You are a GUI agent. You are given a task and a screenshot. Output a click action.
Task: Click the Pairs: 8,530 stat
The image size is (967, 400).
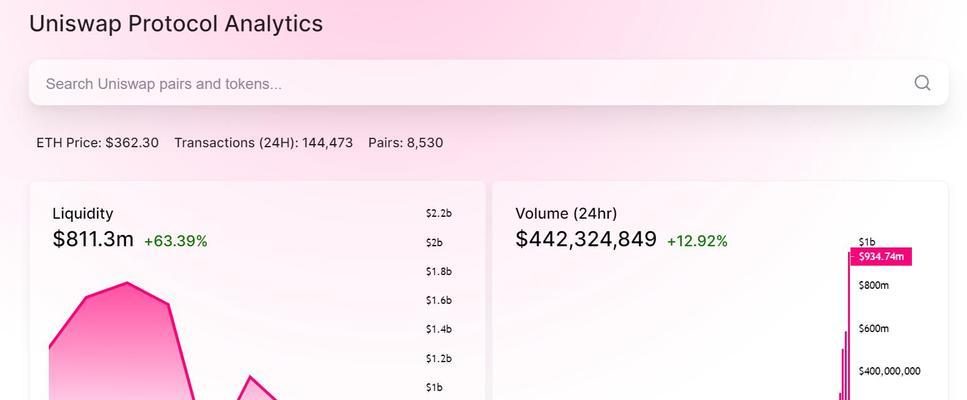[x=405, y=143]
